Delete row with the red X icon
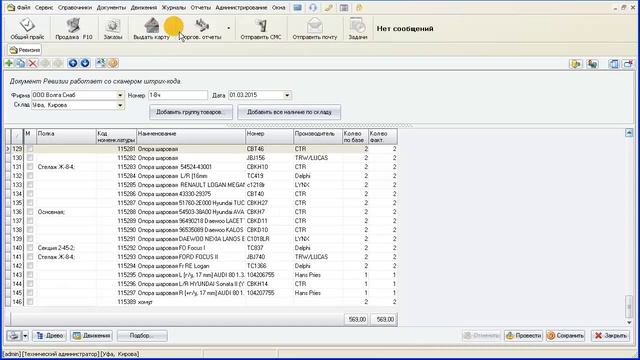 coord(33,63)
